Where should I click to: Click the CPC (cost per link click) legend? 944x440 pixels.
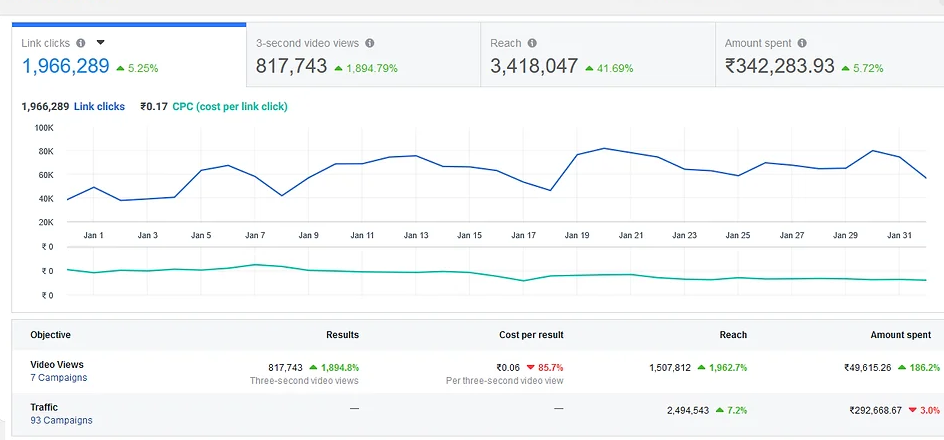[x=230, y=106]
